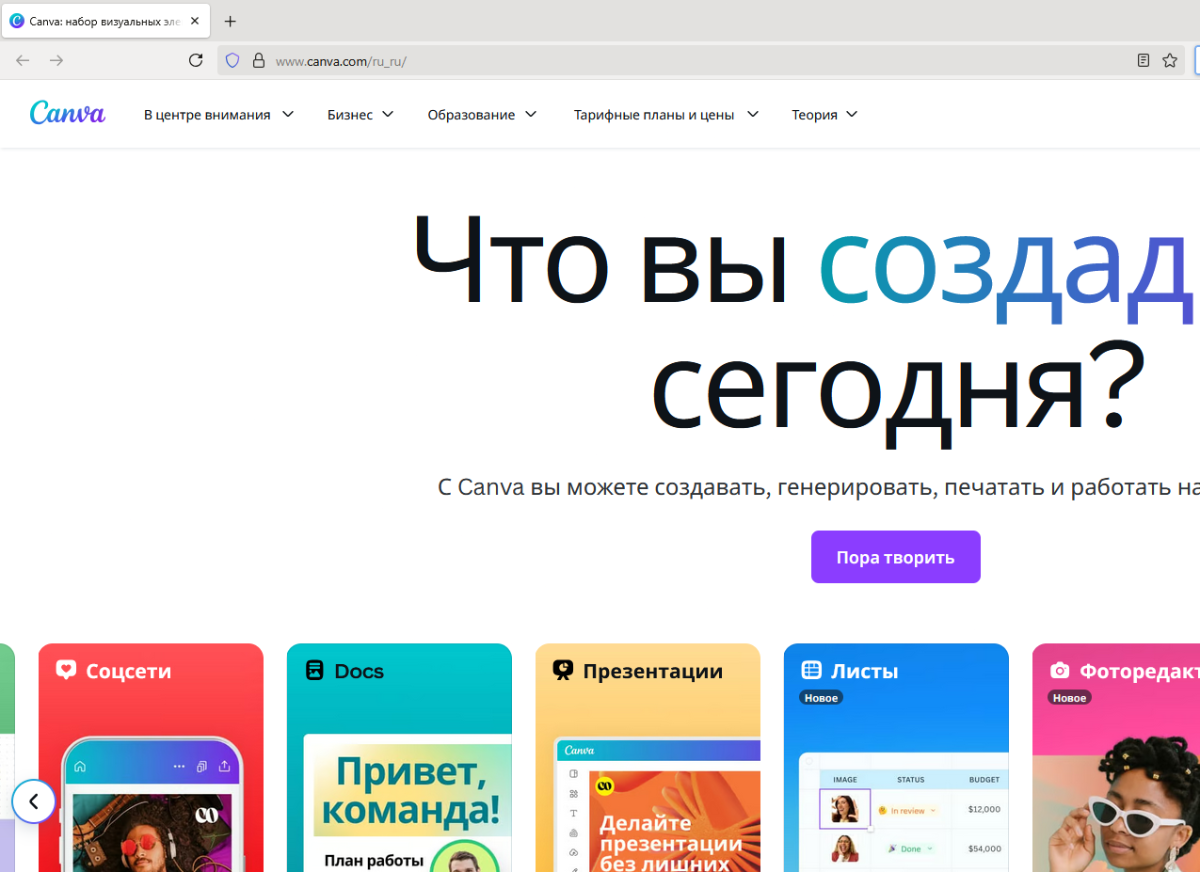Click the Листы grid icon
1200x872 pixels.
(x=811, y=670)
